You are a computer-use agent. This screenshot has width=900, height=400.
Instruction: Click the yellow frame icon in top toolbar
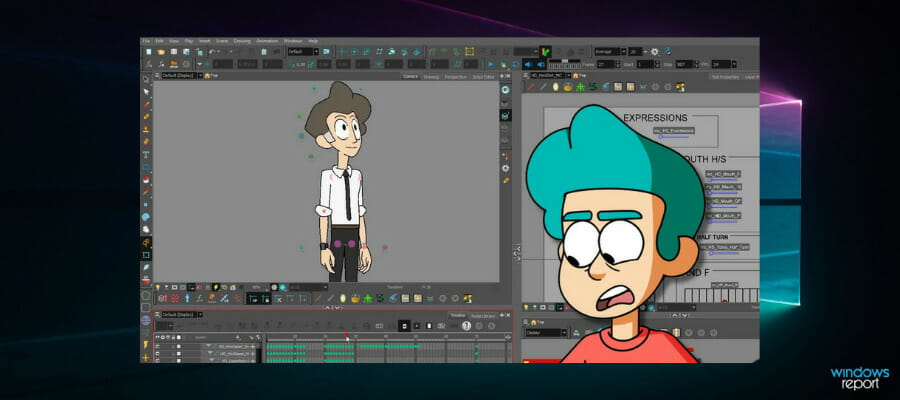470,52
